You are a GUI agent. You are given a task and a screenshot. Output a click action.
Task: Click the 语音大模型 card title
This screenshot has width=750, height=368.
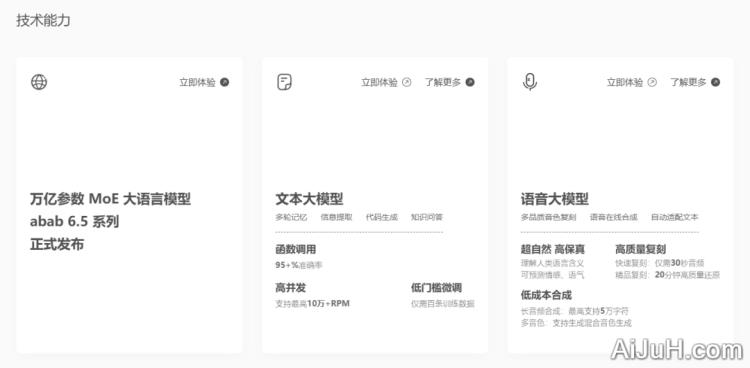(554, 199)
